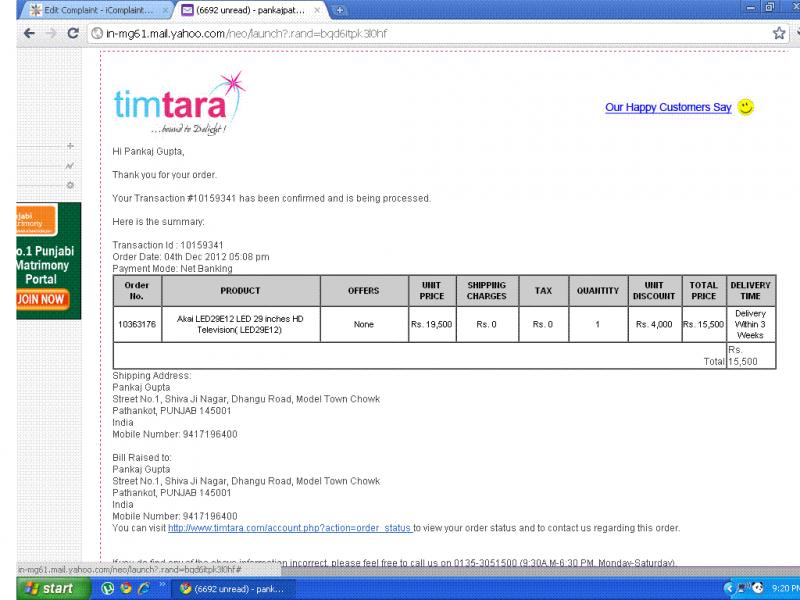Viewport: 800px width, 600px height.
Task: Click the network icon in system tray
Action: tap(743, 588)
